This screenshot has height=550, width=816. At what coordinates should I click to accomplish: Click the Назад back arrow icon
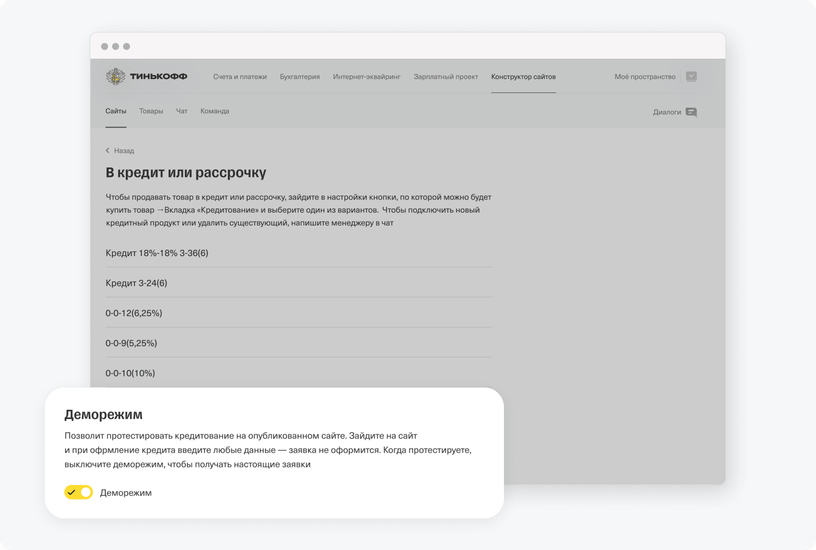108,150
